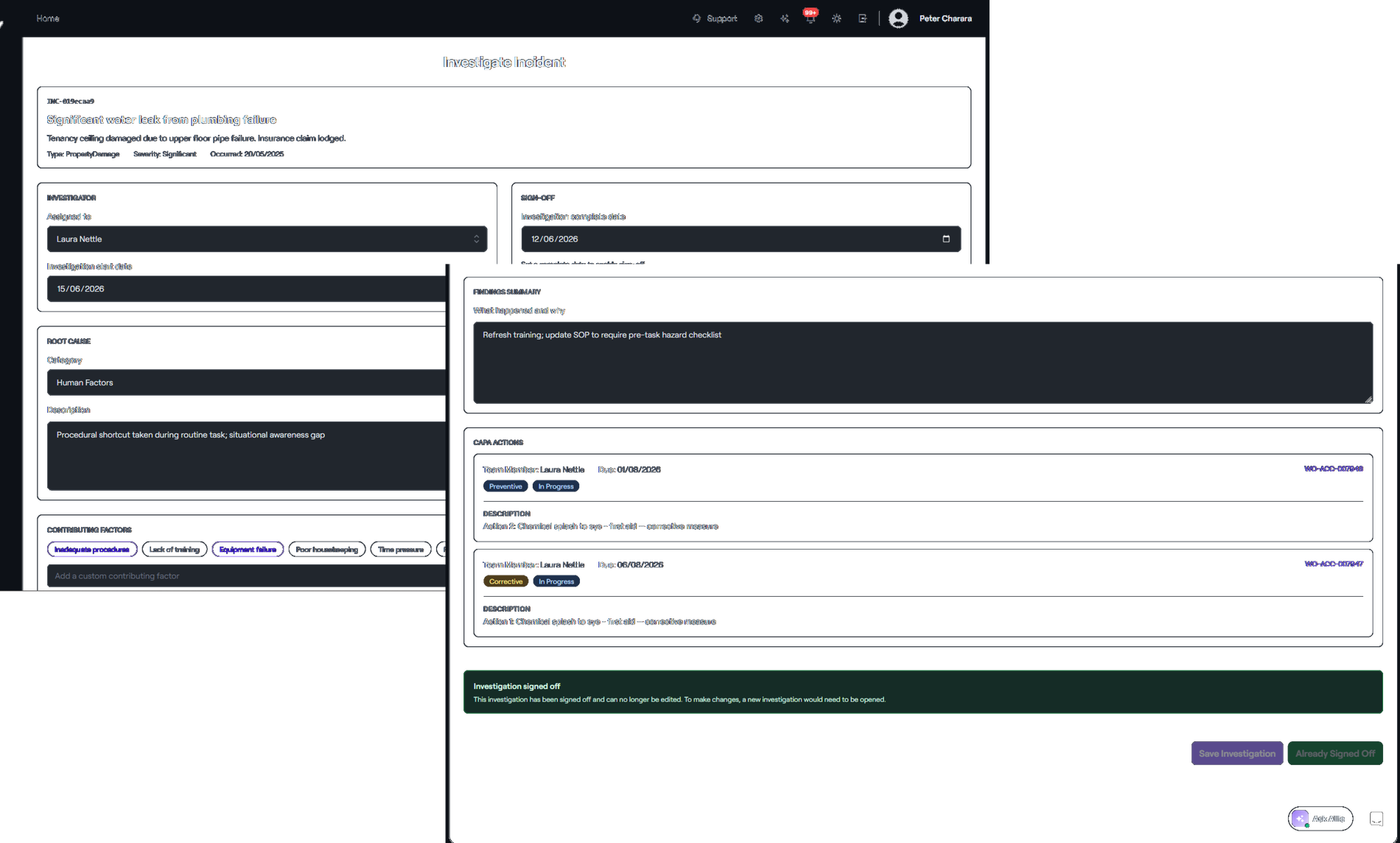Toggle Inadequate procedures contributing factor
Image resolution: width=1400 pixels, height=843 pixels.
point(92,550)
